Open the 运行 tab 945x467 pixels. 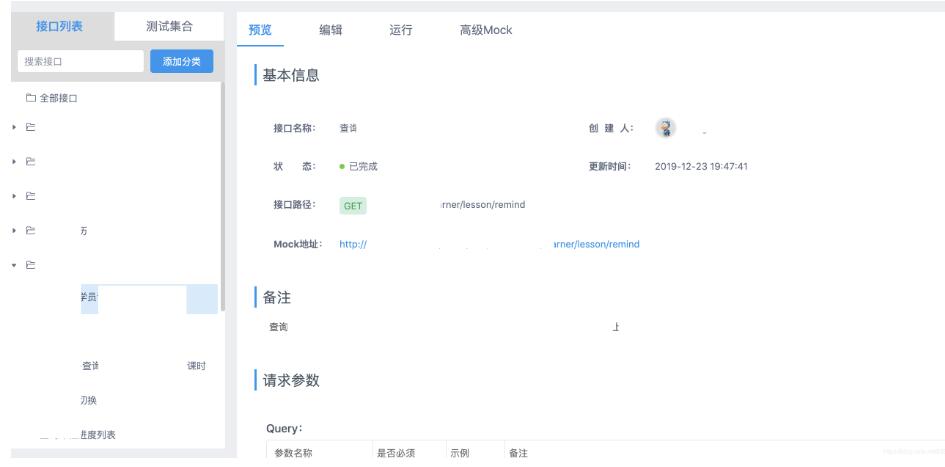(401, 30)
